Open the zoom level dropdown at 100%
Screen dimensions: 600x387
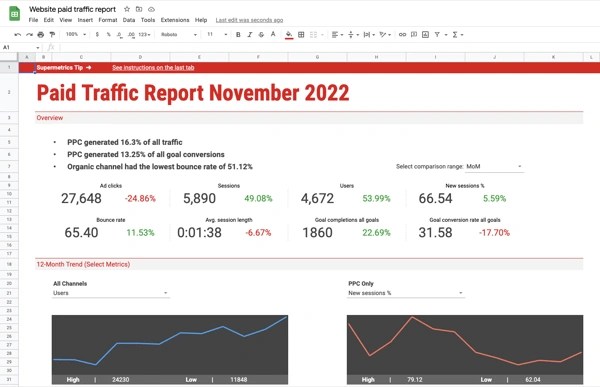pyautogui.click(x=76, y=34)
